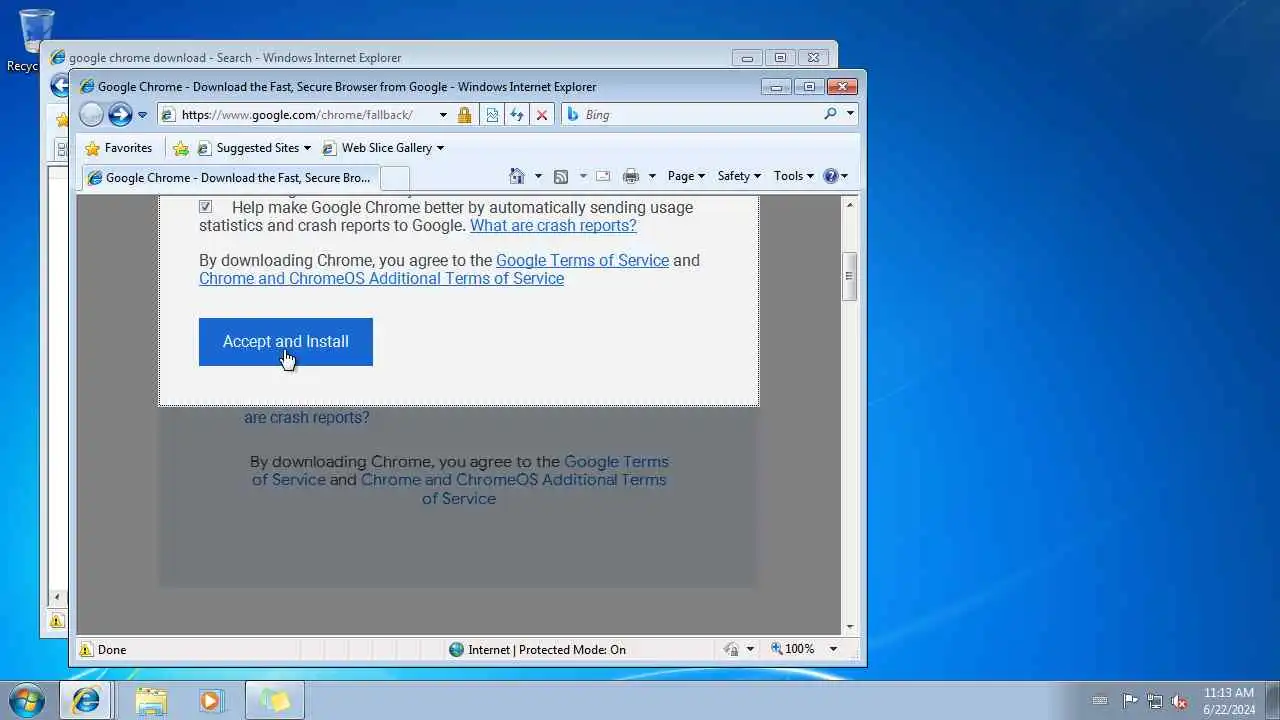The image size is (1280, 720).
Task: Click the Read Mail envelope icon
Action: [603, 176]
